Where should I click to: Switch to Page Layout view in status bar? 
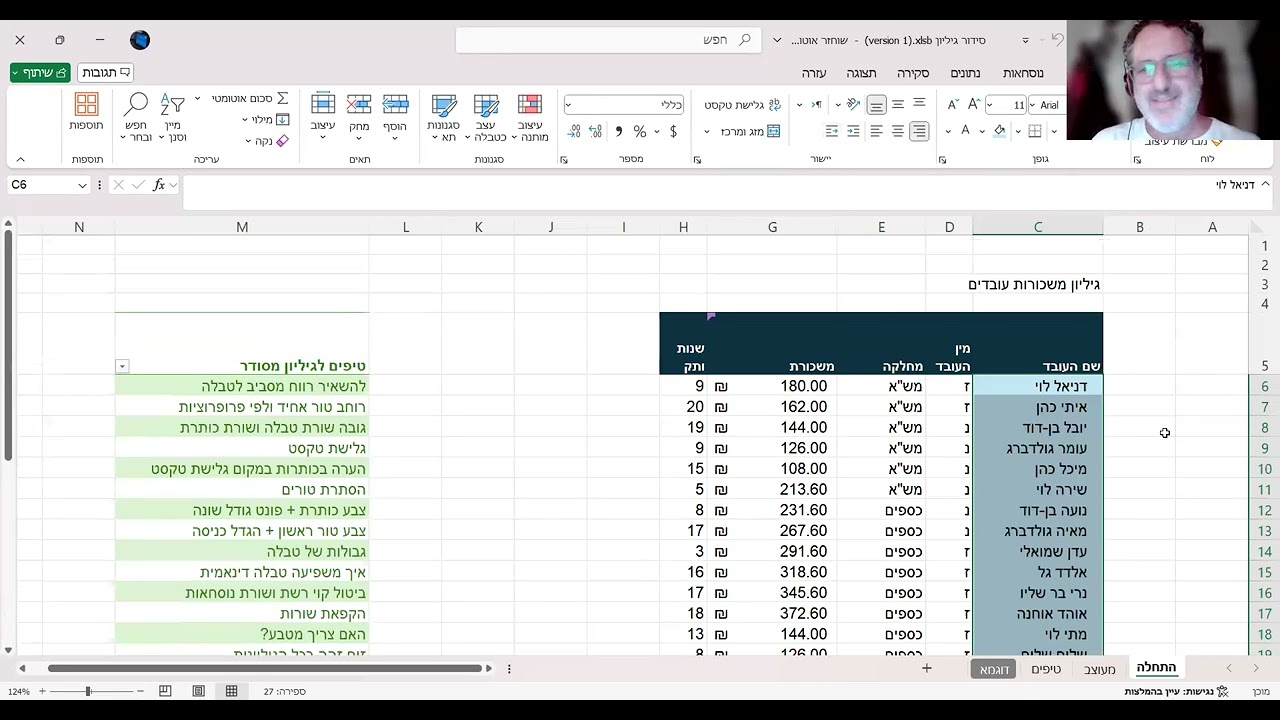point(198,691)
